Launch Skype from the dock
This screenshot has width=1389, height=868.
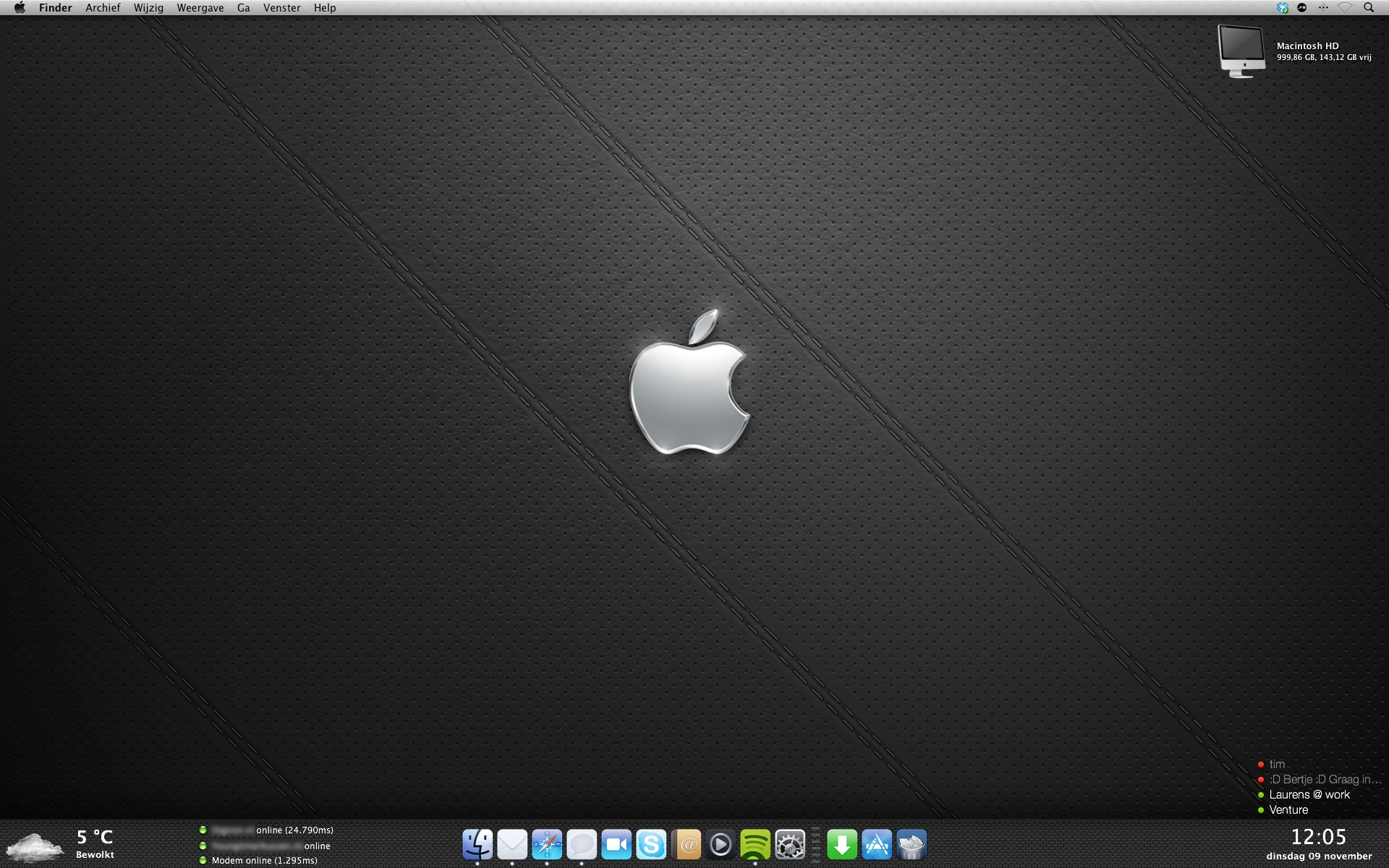[651, 844]
